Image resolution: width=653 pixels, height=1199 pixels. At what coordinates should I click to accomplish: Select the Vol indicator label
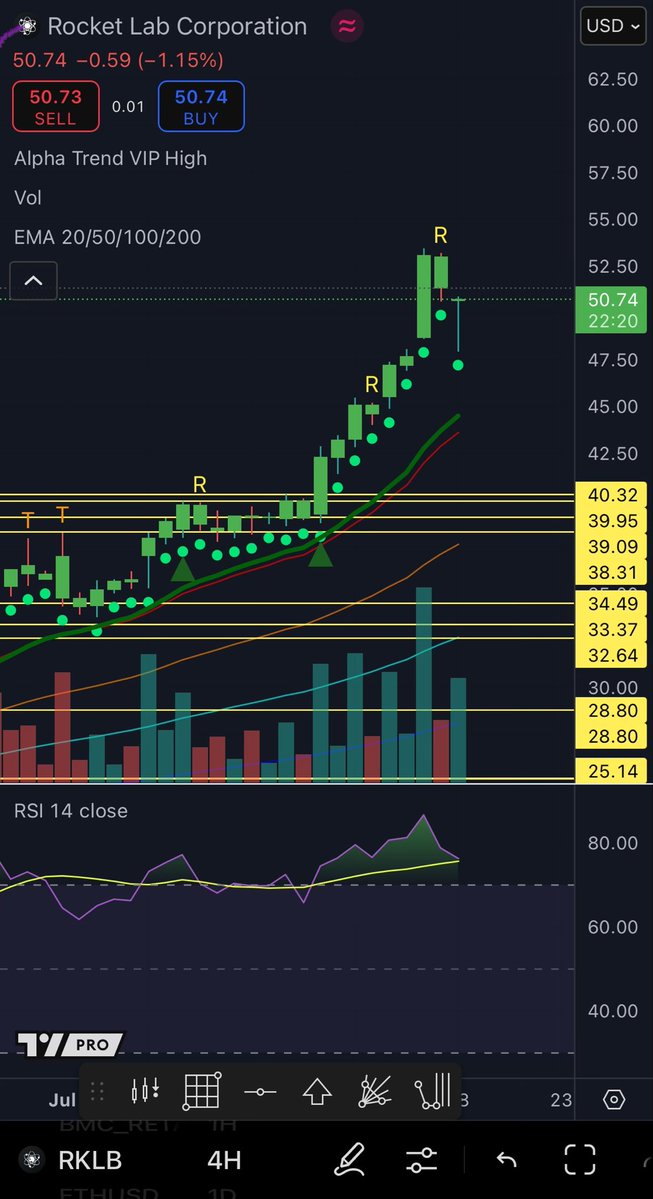pyautogui.click(x=28, y=198)
